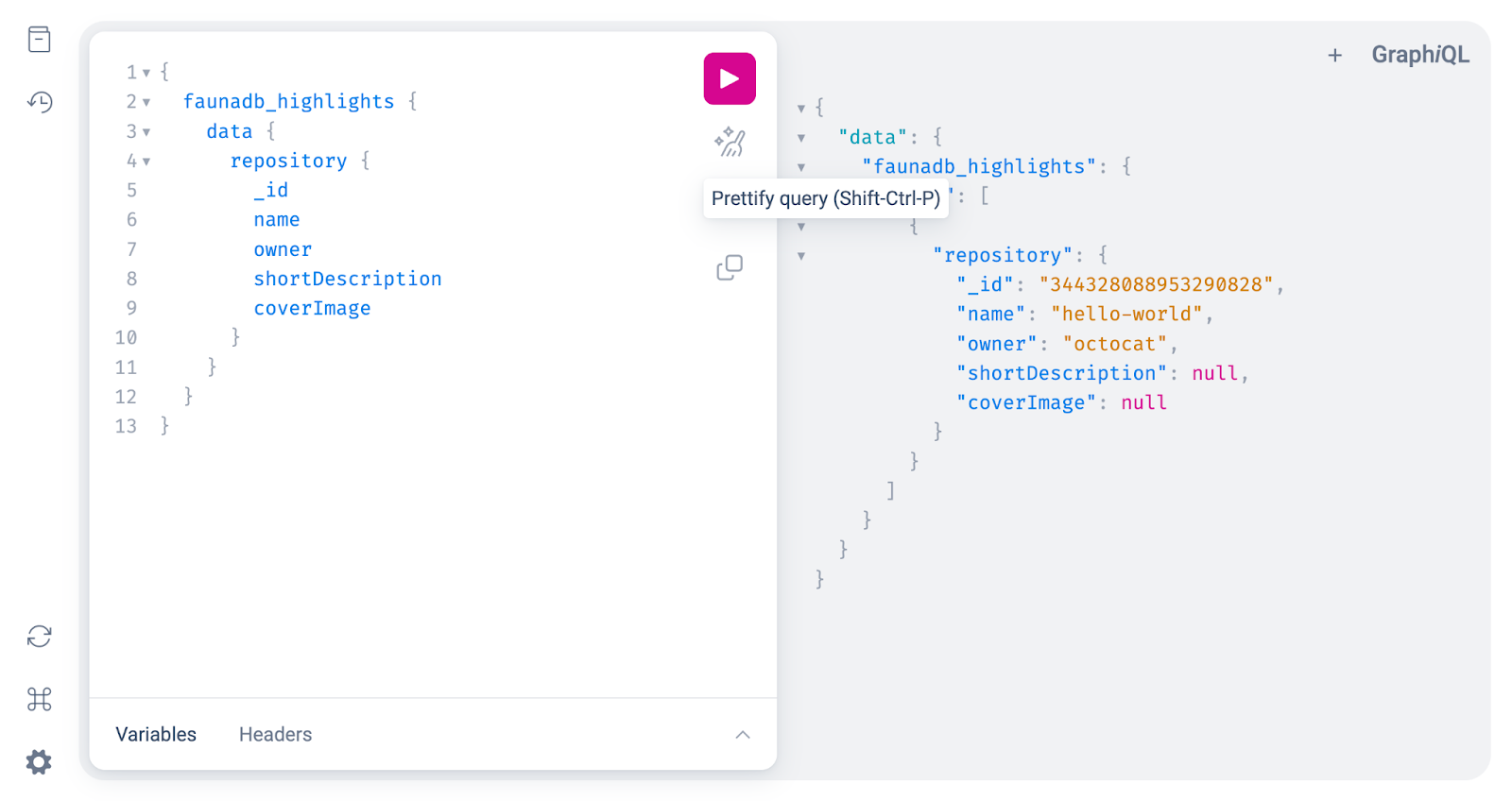1512x801 pixels.
Task: Collapse the "repository" object in response
Action: [801, 256]
